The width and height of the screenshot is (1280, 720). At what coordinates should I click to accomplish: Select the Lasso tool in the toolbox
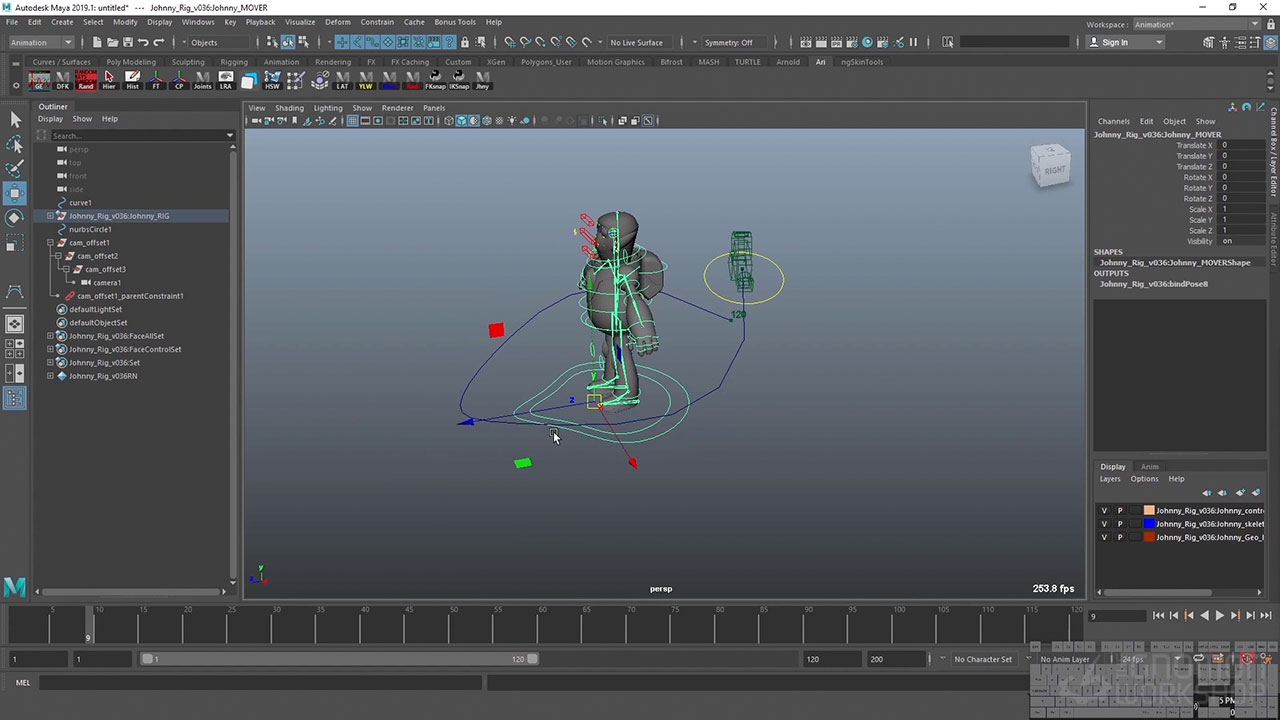pyautogui.click(x=14, y=144)
